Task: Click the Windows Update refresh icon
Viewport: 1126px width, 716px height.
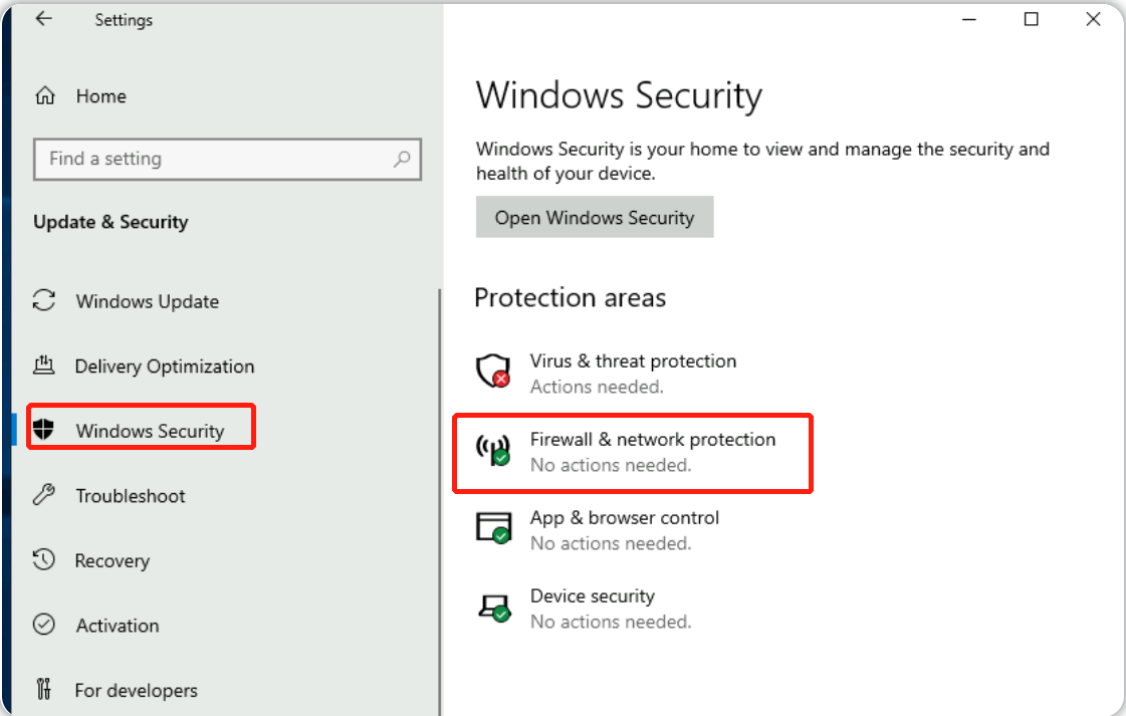Action: 44,301
